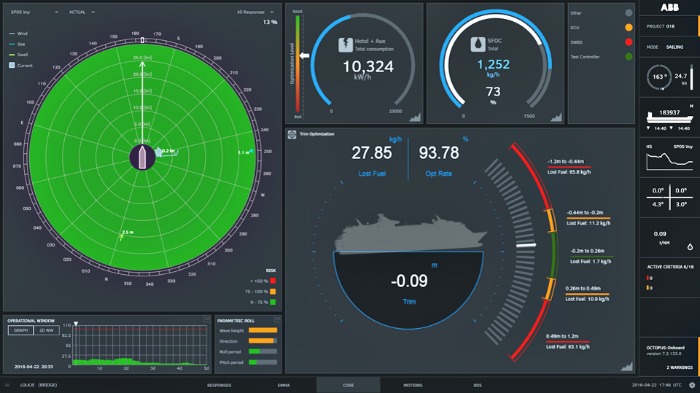700x393 pixels.
Task: Click the SFOC fuel drop icon
Action: click(x=478, y=44)
